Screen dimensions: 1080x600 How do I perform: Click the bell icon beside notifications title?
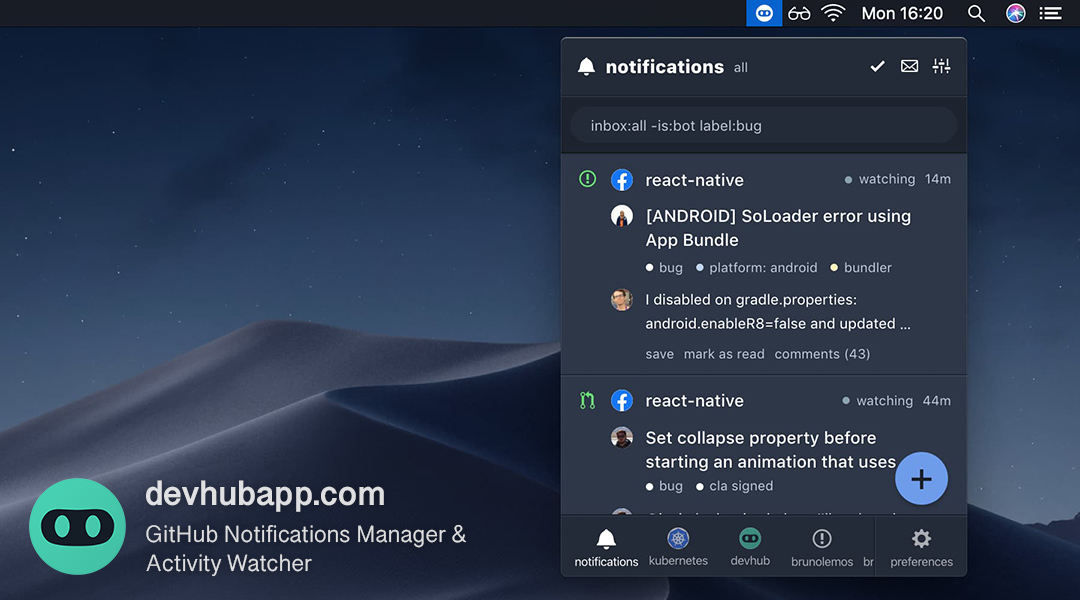point(586,66)
